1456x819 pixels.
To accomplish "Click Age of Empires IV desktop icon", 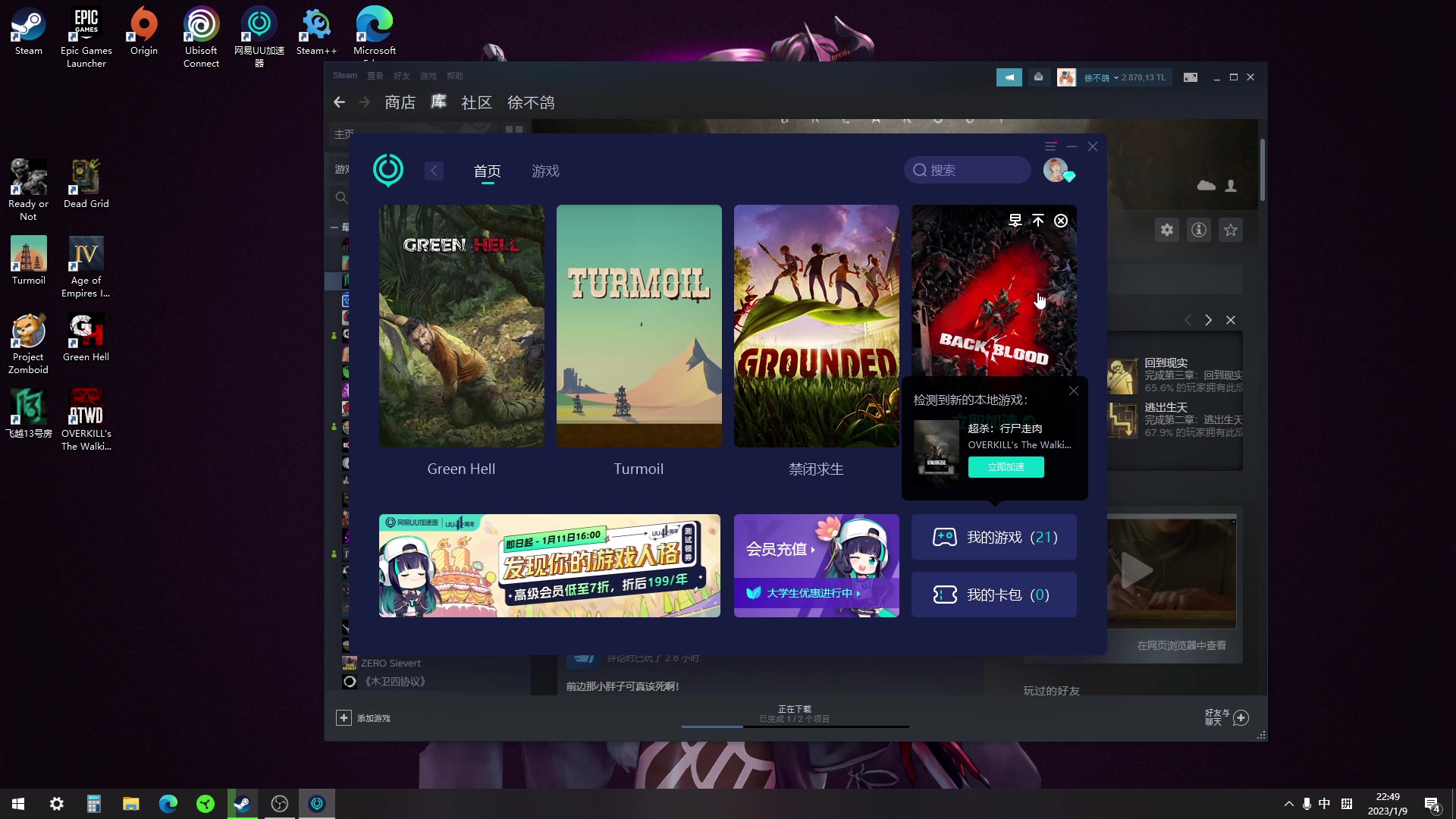I will coord(86,268).
